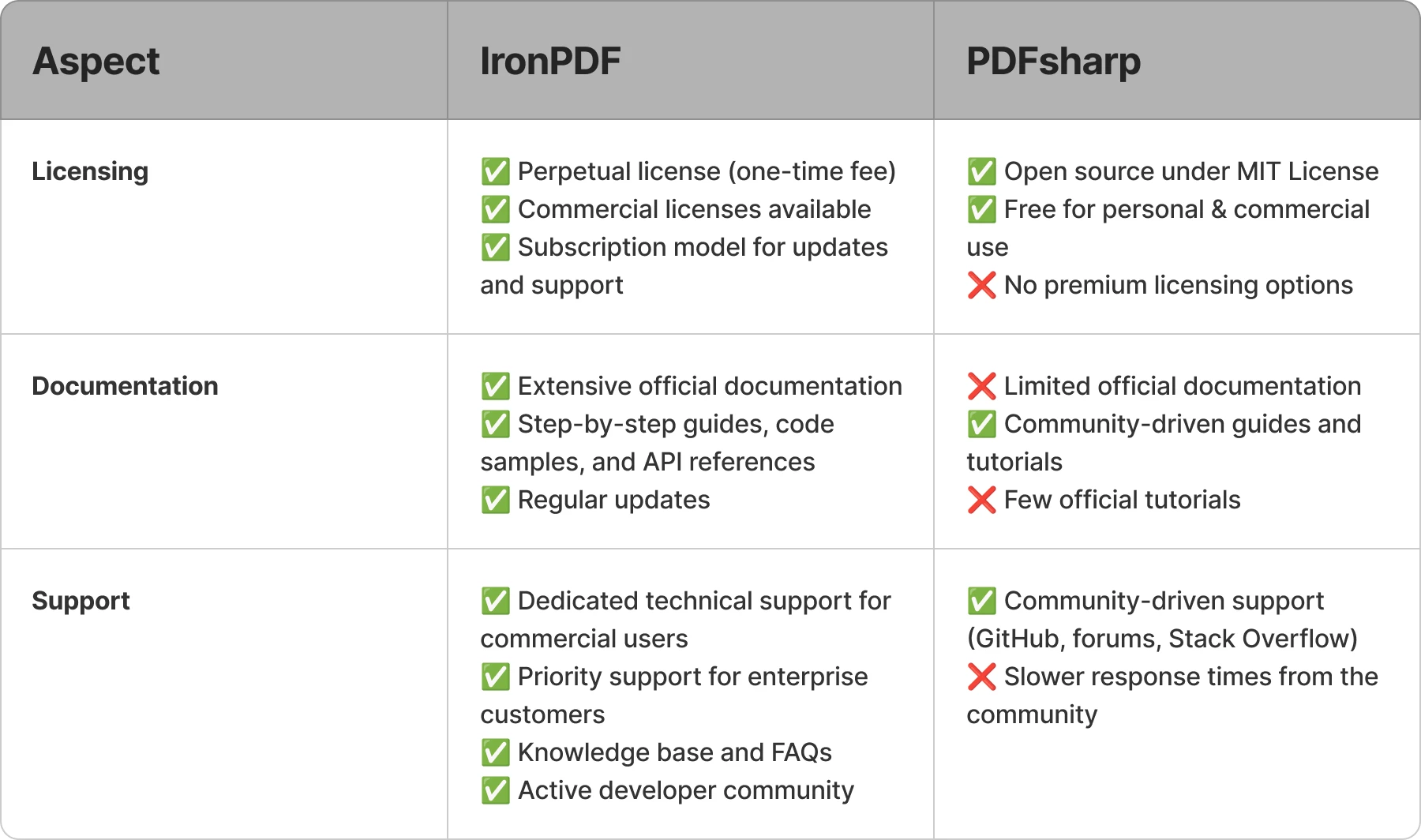Click the red X beside No premium licensing
Image resolution: width=1421 pixels, height=840 pixels.
(981, 285)
